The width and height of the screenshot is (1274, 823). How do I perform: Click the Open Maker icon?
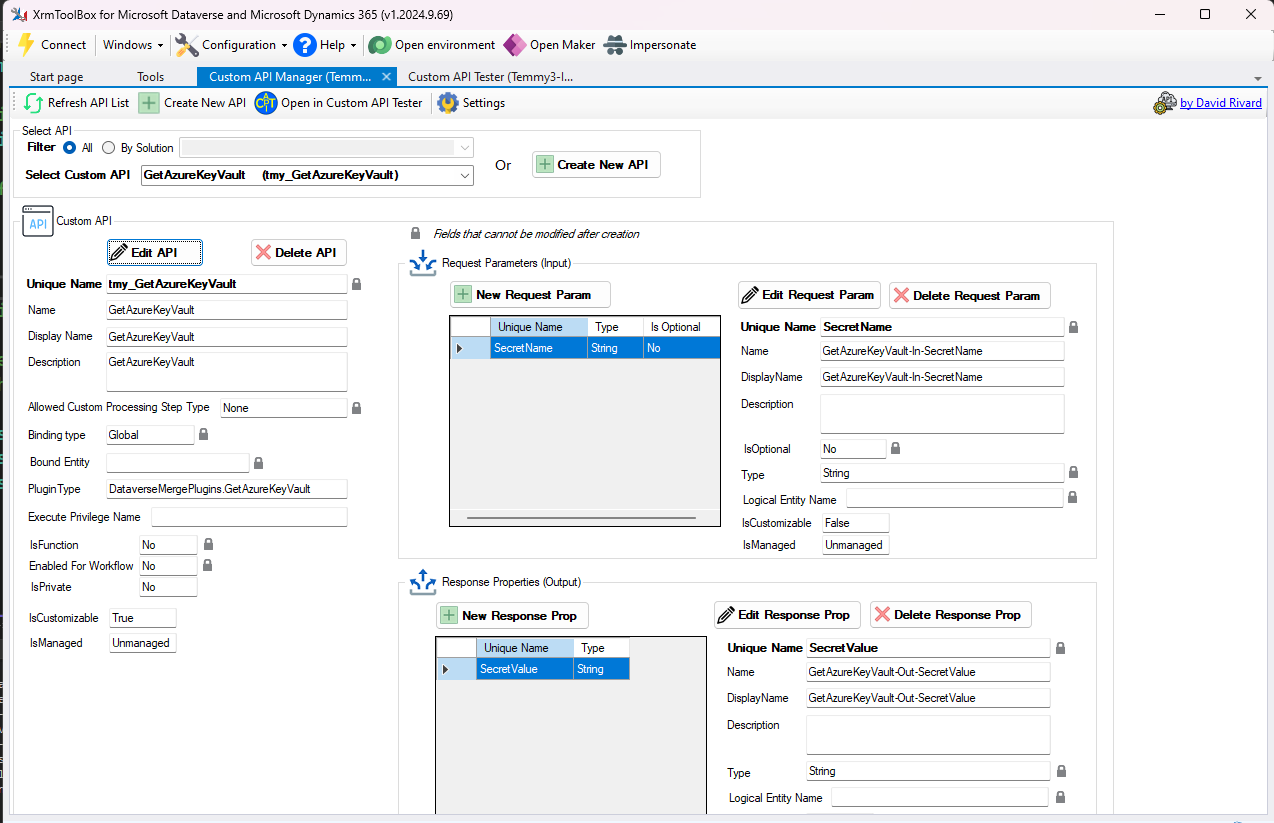tap(514, 45)
